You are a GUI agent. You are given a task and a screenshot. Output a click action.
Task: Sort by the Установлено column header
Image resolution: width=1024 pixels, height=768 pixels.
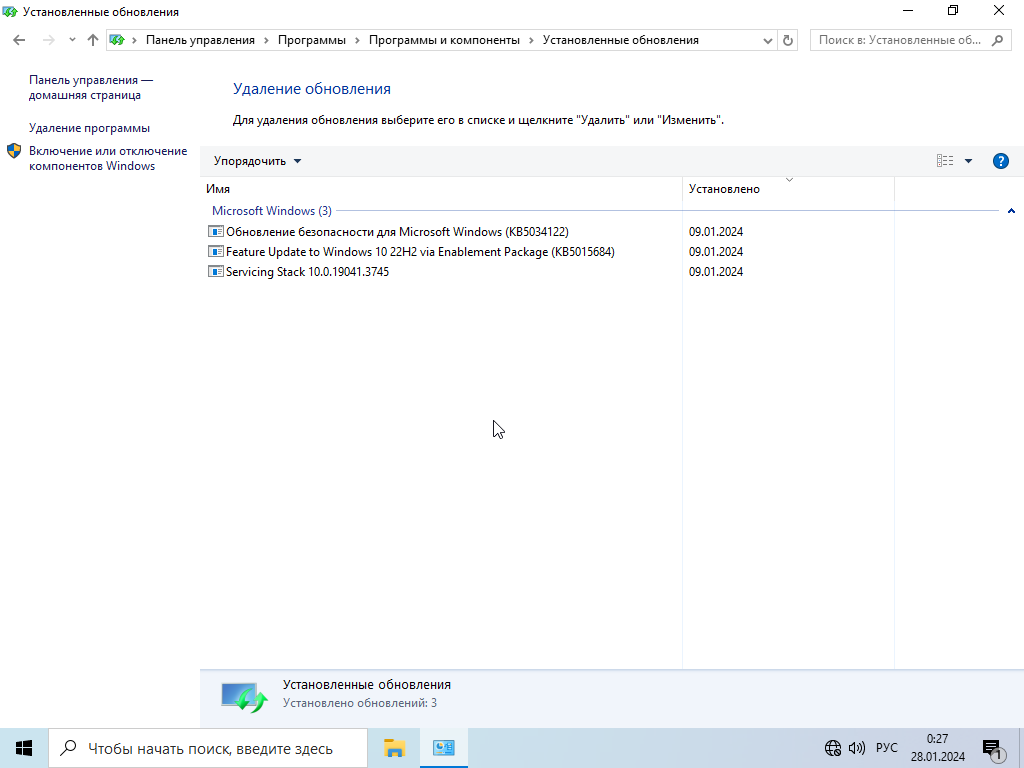pyautogui.click(x=724, y=189)
